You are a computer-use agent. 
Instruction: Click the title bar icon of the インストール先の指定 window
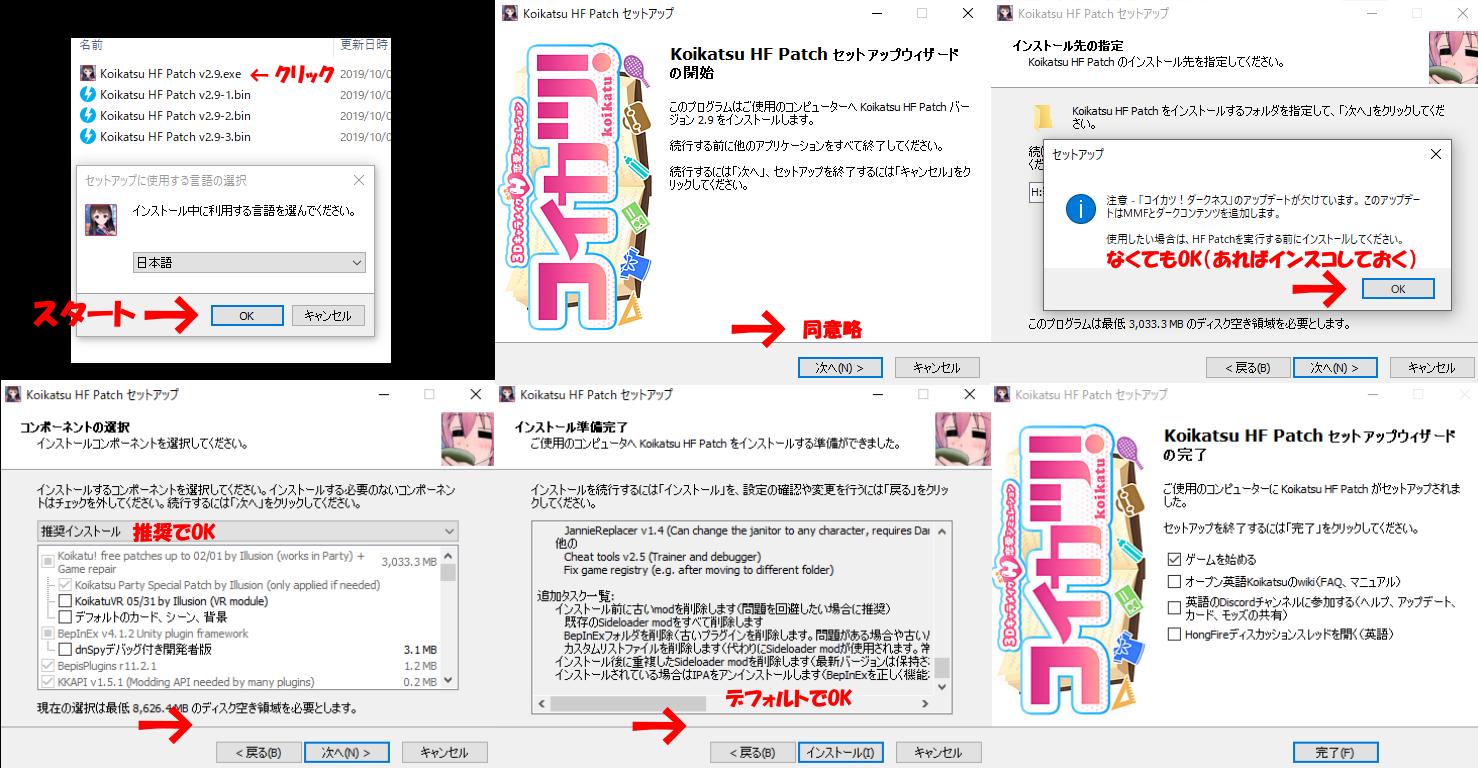tap(1004, 13)
